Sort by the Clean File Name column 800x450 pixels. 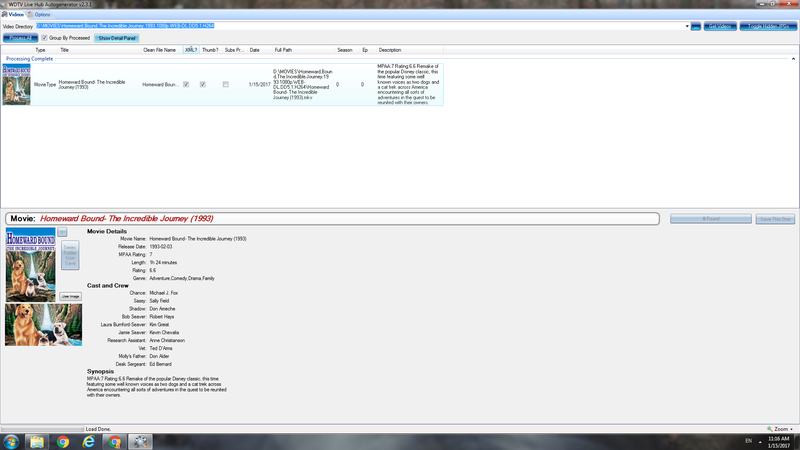[159, 50]
